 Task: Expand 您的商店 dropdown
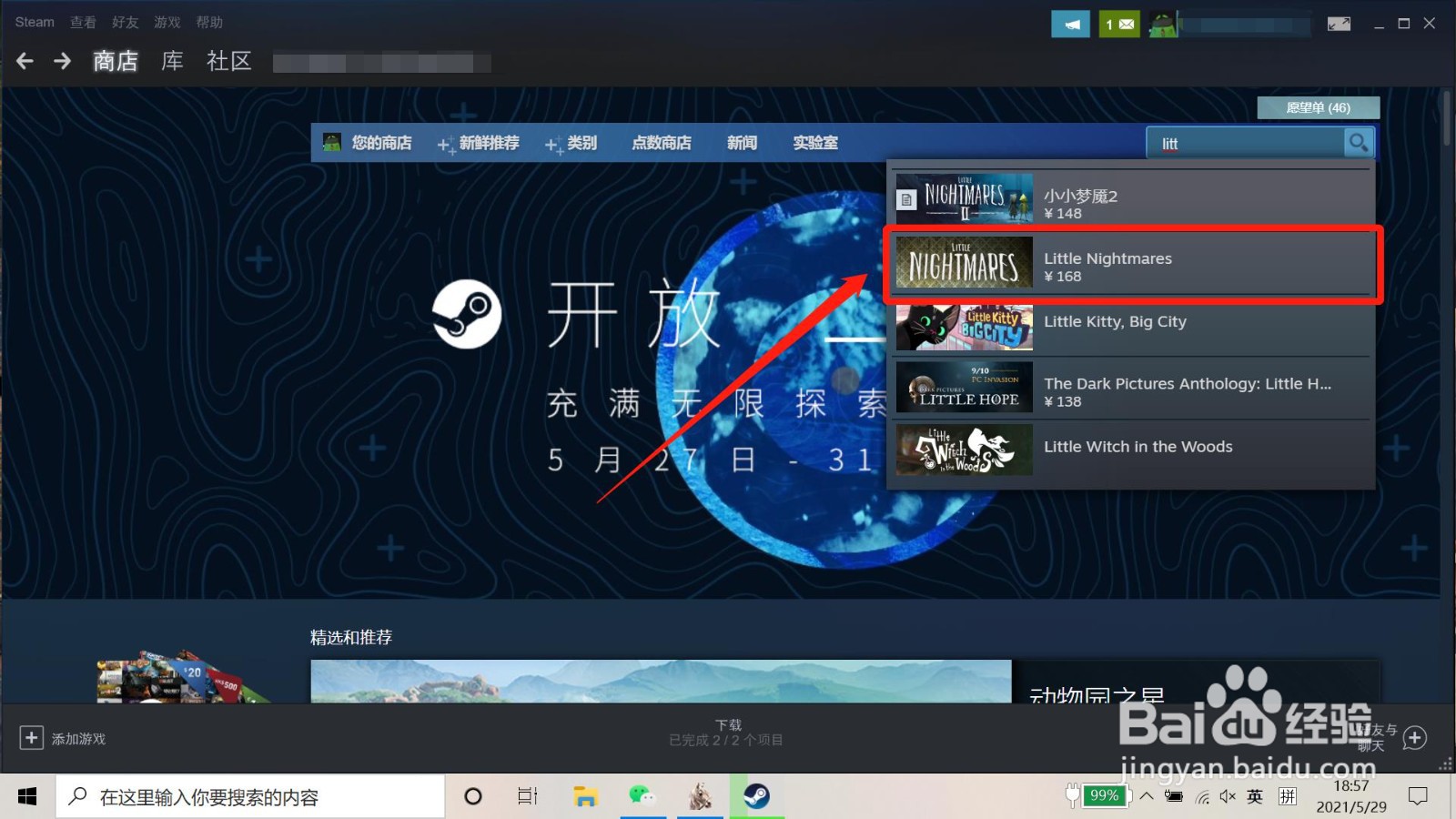click(381, 143)
